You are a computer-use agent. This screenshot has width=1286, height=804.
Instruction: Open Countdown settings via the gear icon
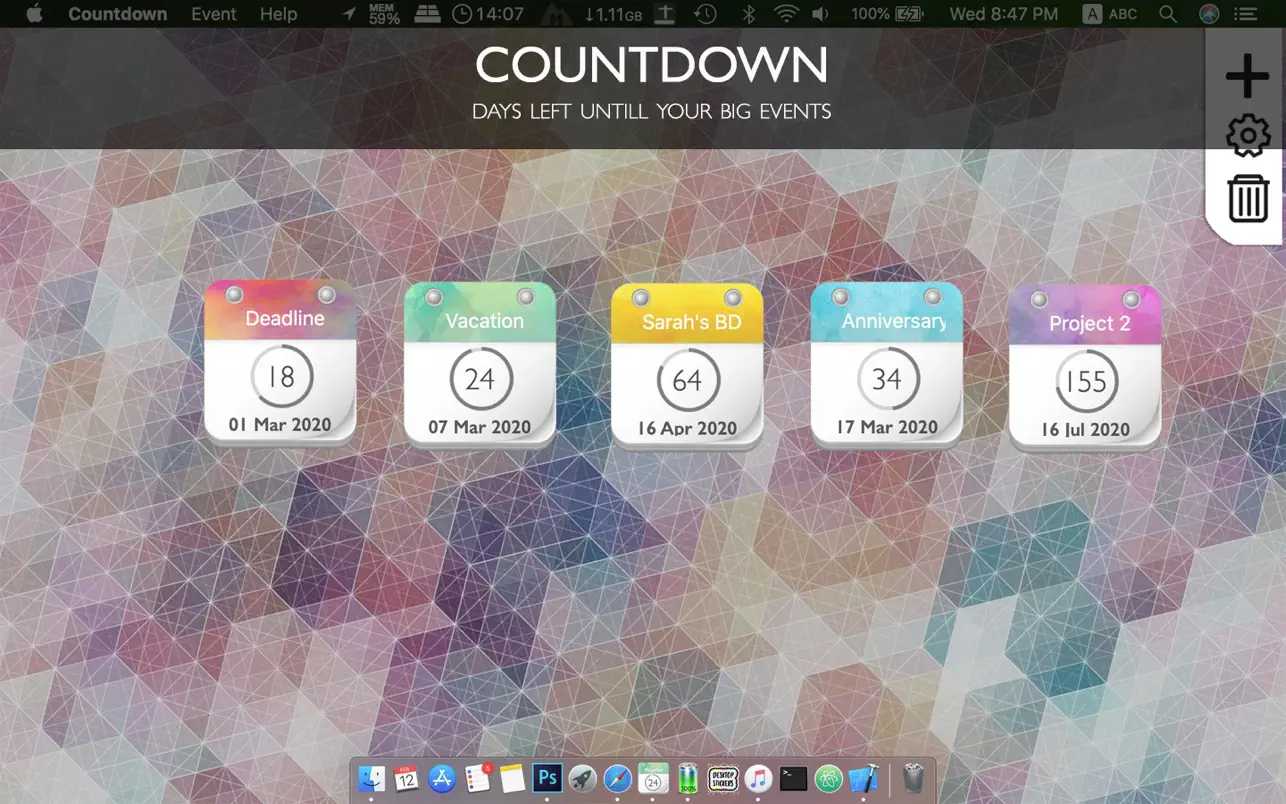pyautogui.click(x=1246, y=136)
